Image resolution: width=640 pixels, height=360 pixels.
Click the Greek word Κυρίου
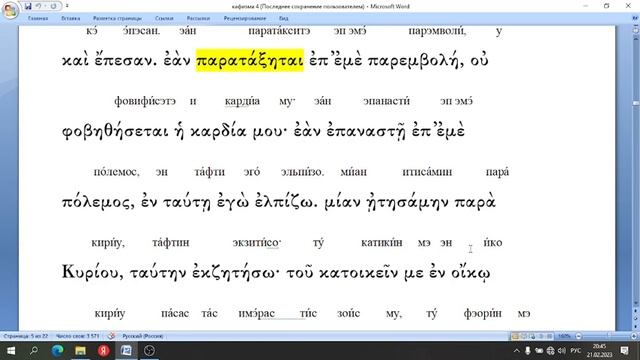click(x=92, y=272)
